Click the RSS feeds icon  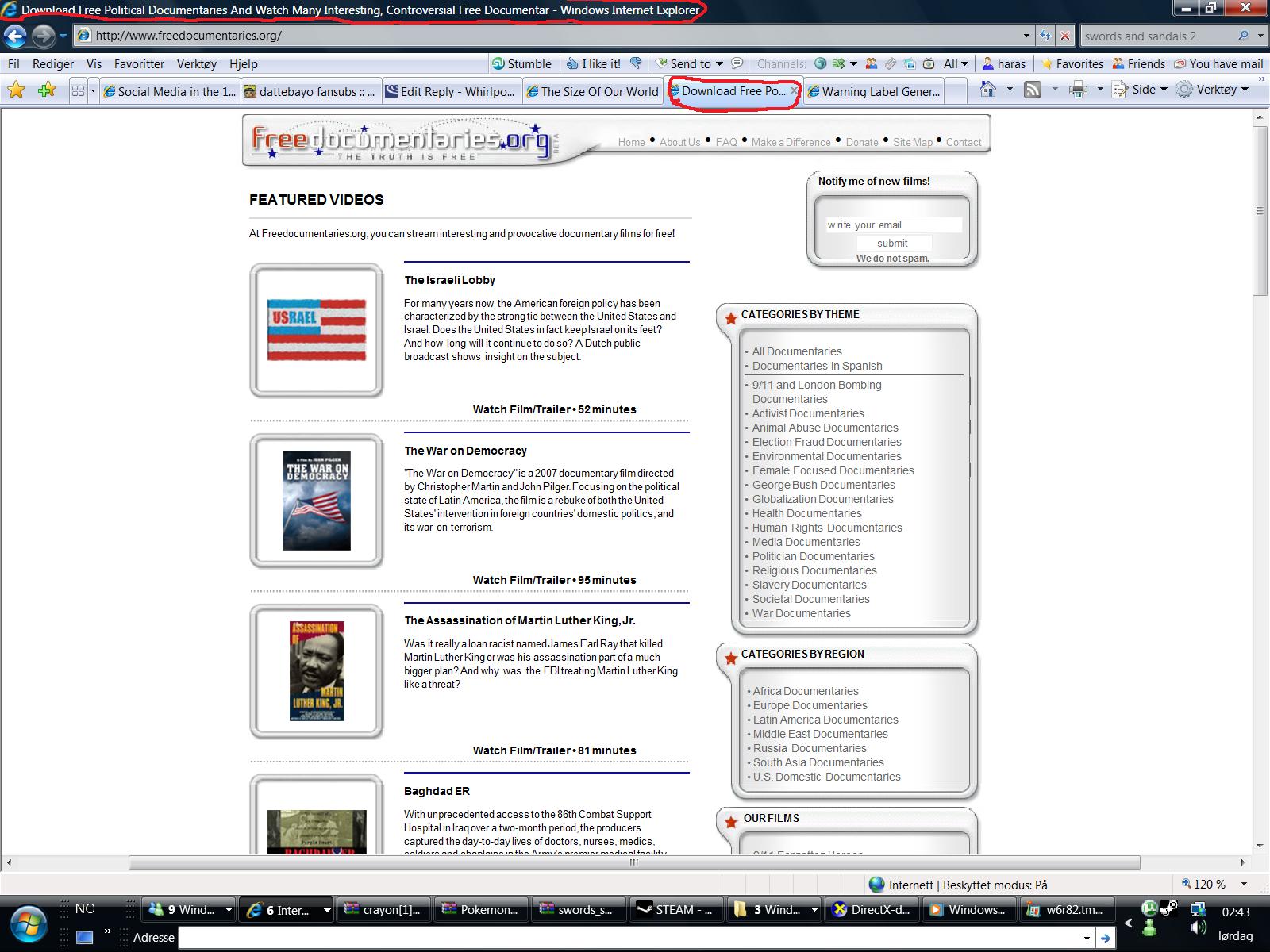[1033, 90]
